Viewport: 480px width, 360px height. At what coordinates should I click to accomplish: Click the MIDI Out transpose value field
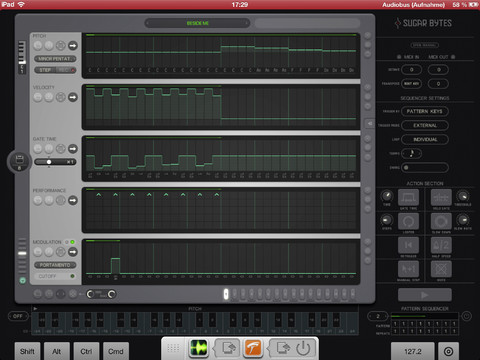point(438,84)
